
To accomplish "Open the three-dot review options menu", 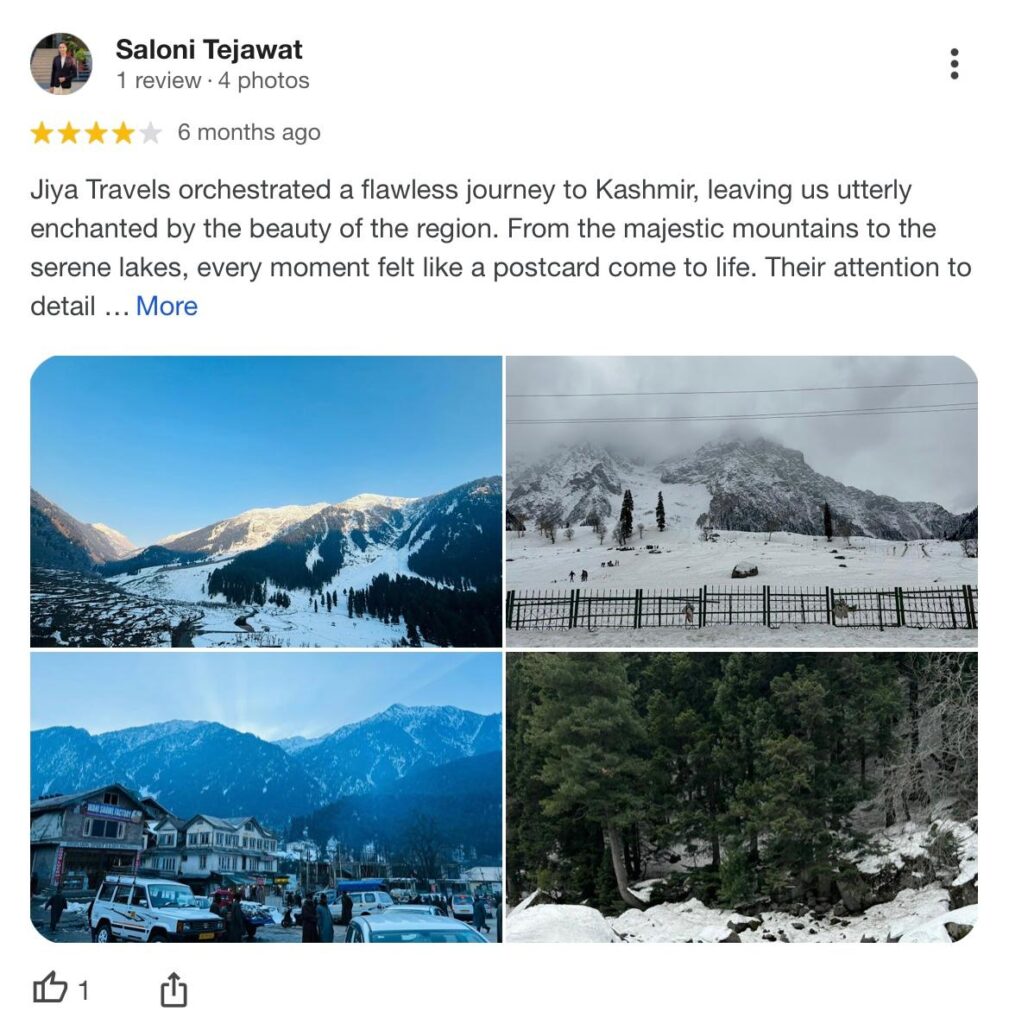I will [953, 63].
